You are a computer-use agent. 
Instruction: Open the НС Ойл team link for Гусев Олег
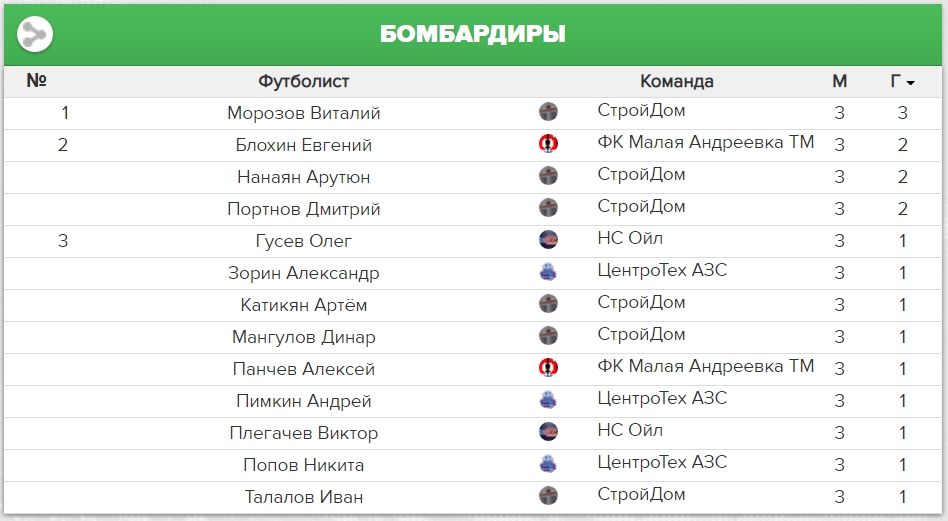click(x=630, y=239)
